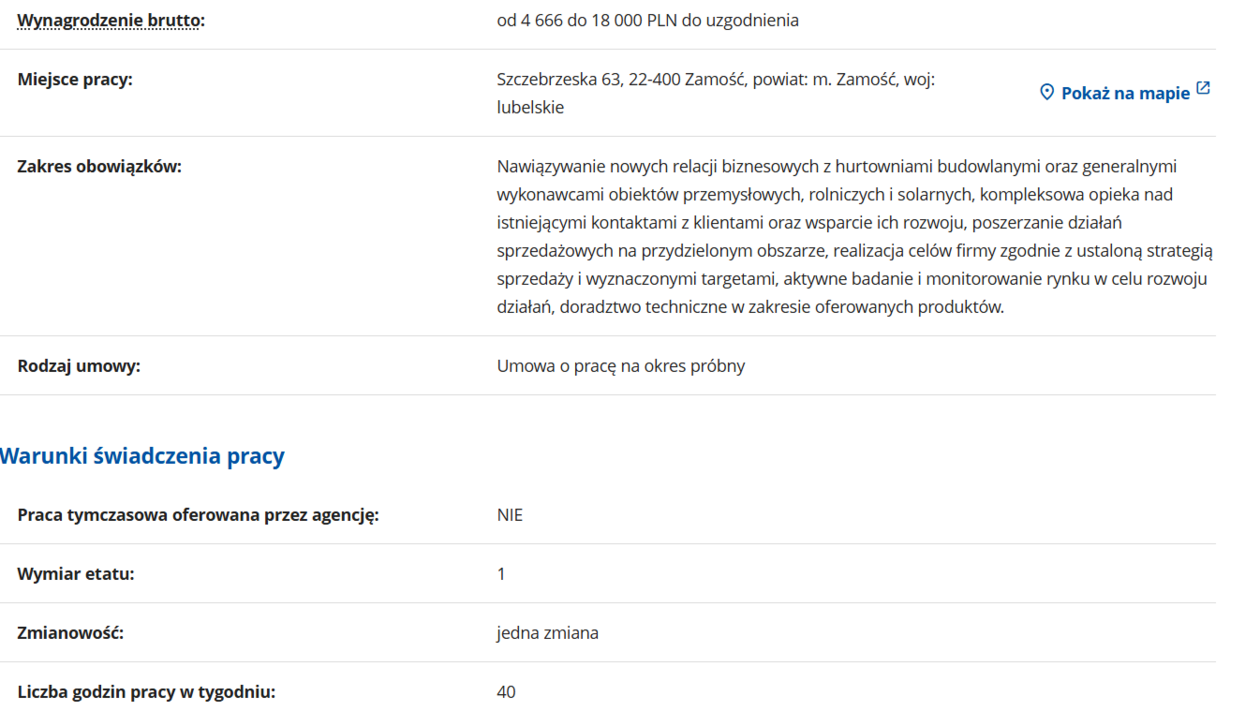Screen dimensions: 1260x711
Task: Click the map pin icon
Action: 1047,92
